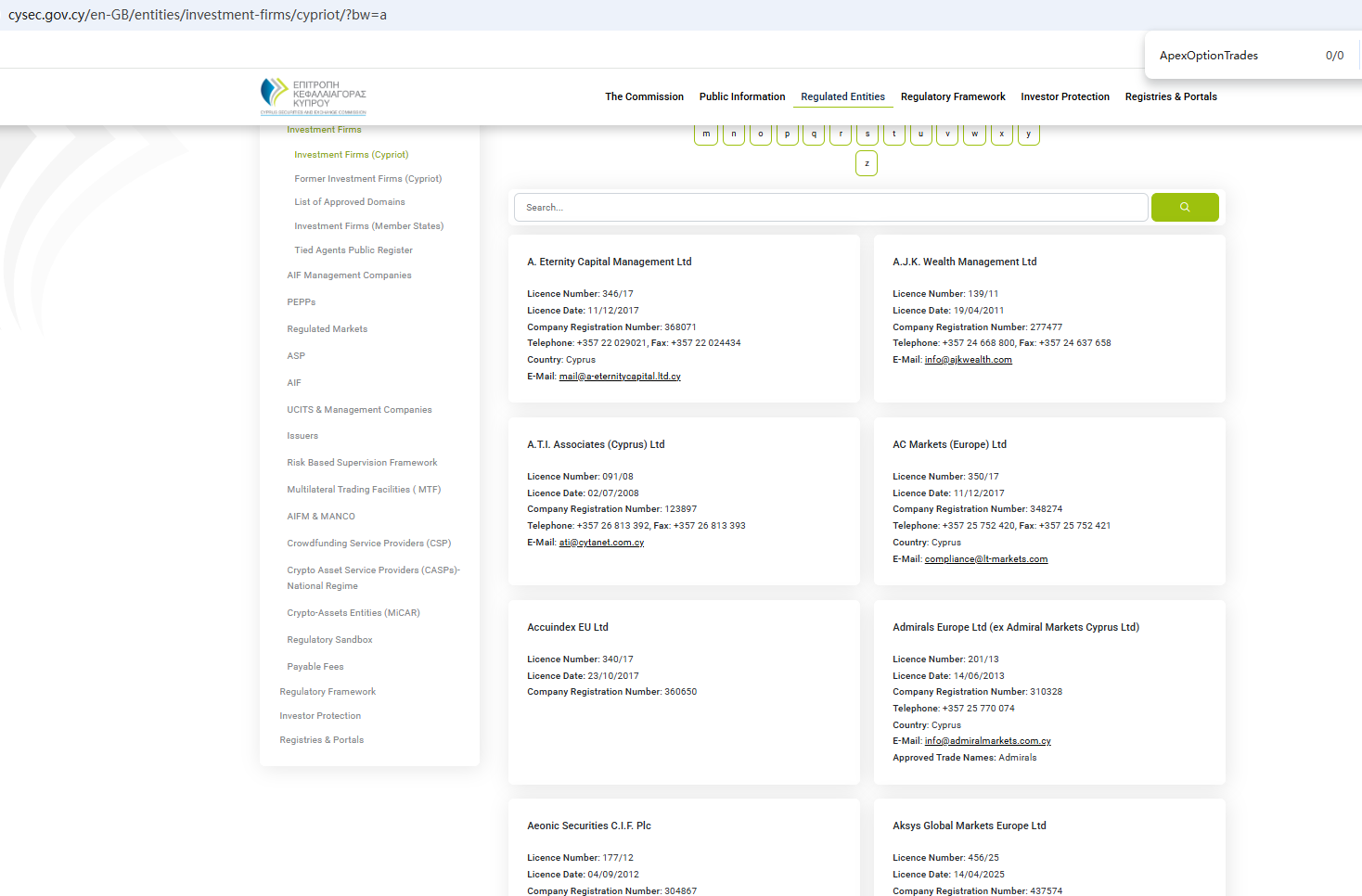1362x896 pixels.
Task: Open the Regulated Entities menu
Action: [x=842, y=96]
